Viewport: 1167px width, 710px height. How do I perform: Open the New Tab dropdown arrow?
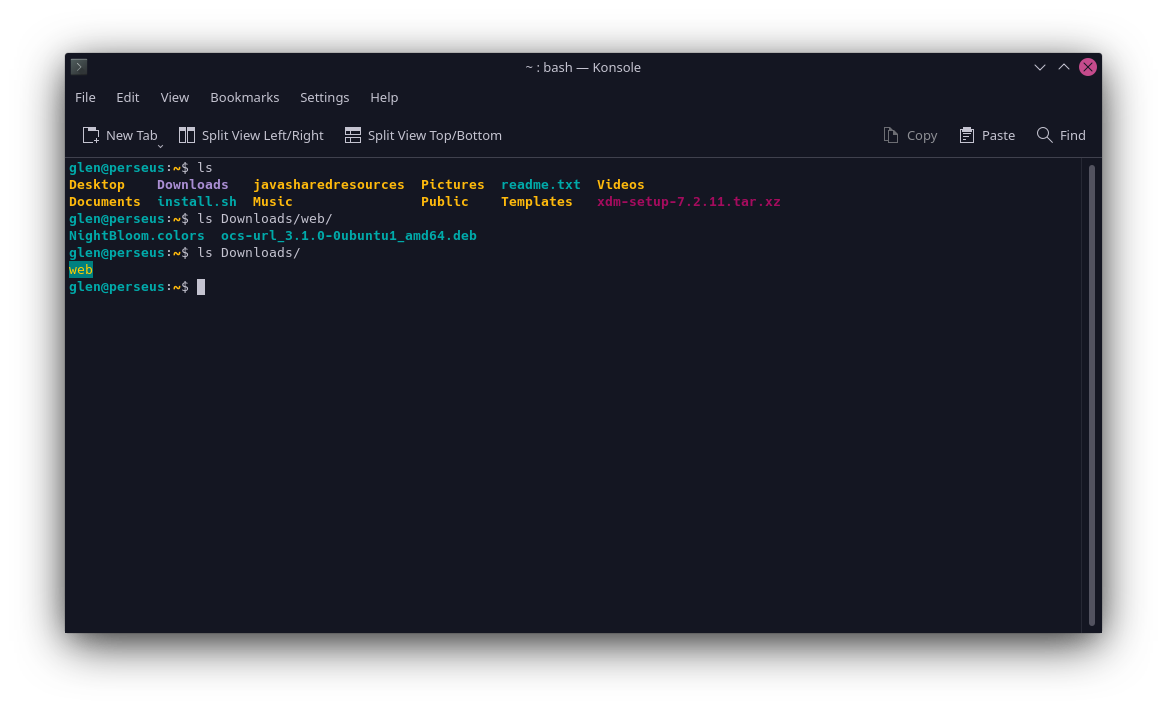tap(160, 147)
